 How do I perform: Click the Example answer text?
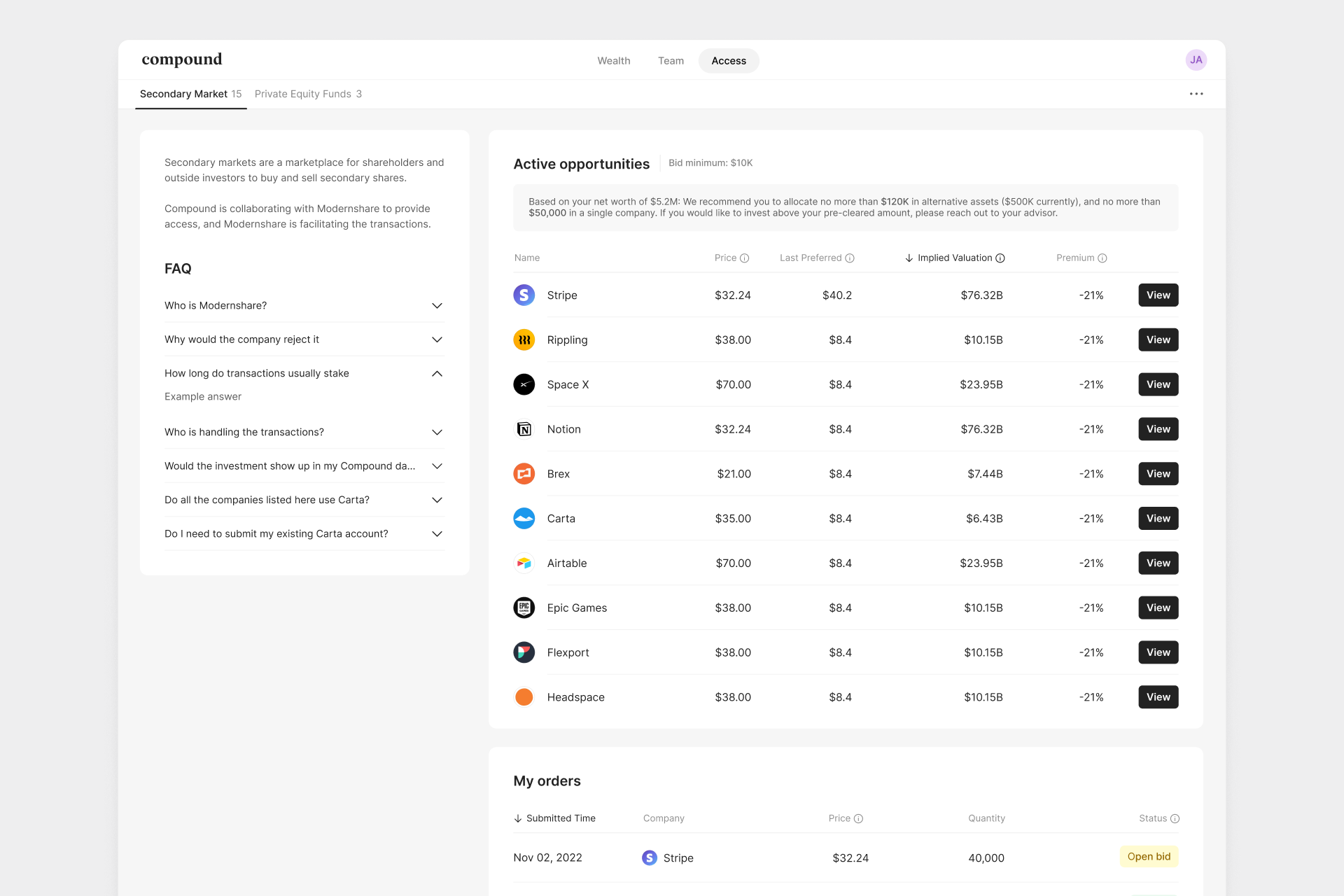tap(203, 397)
